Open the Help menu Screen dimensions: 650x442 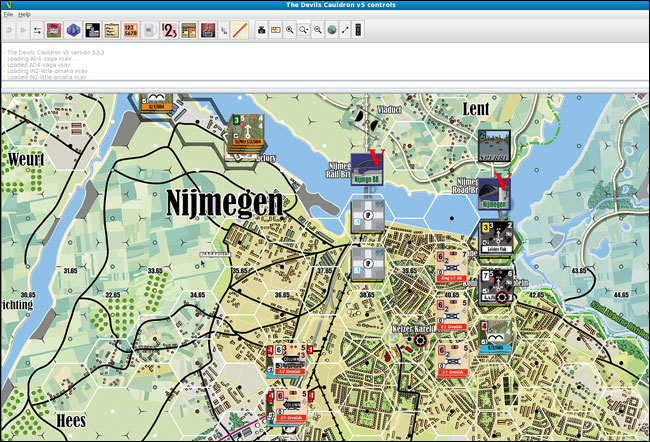pos(25,15)
